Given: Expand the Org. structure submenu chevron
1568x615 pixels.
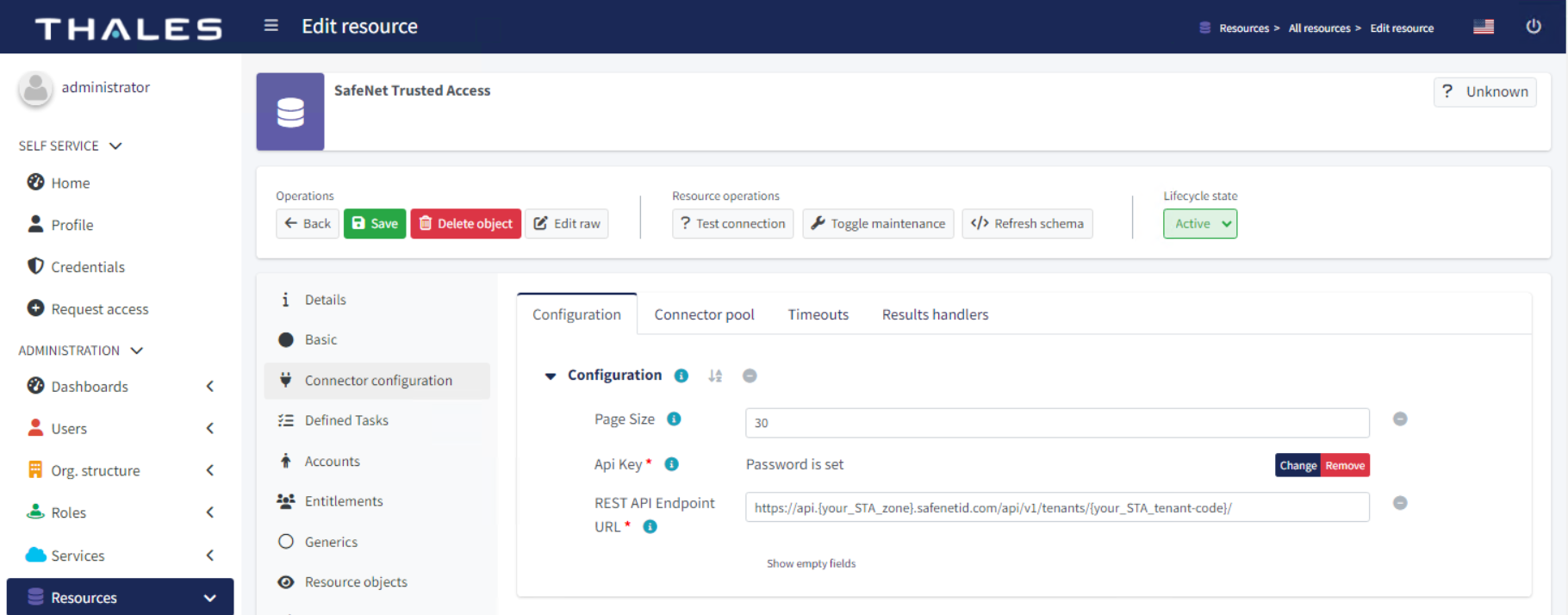Looking at the screenshot, I should pyautogui.click(x=209, y=470).
